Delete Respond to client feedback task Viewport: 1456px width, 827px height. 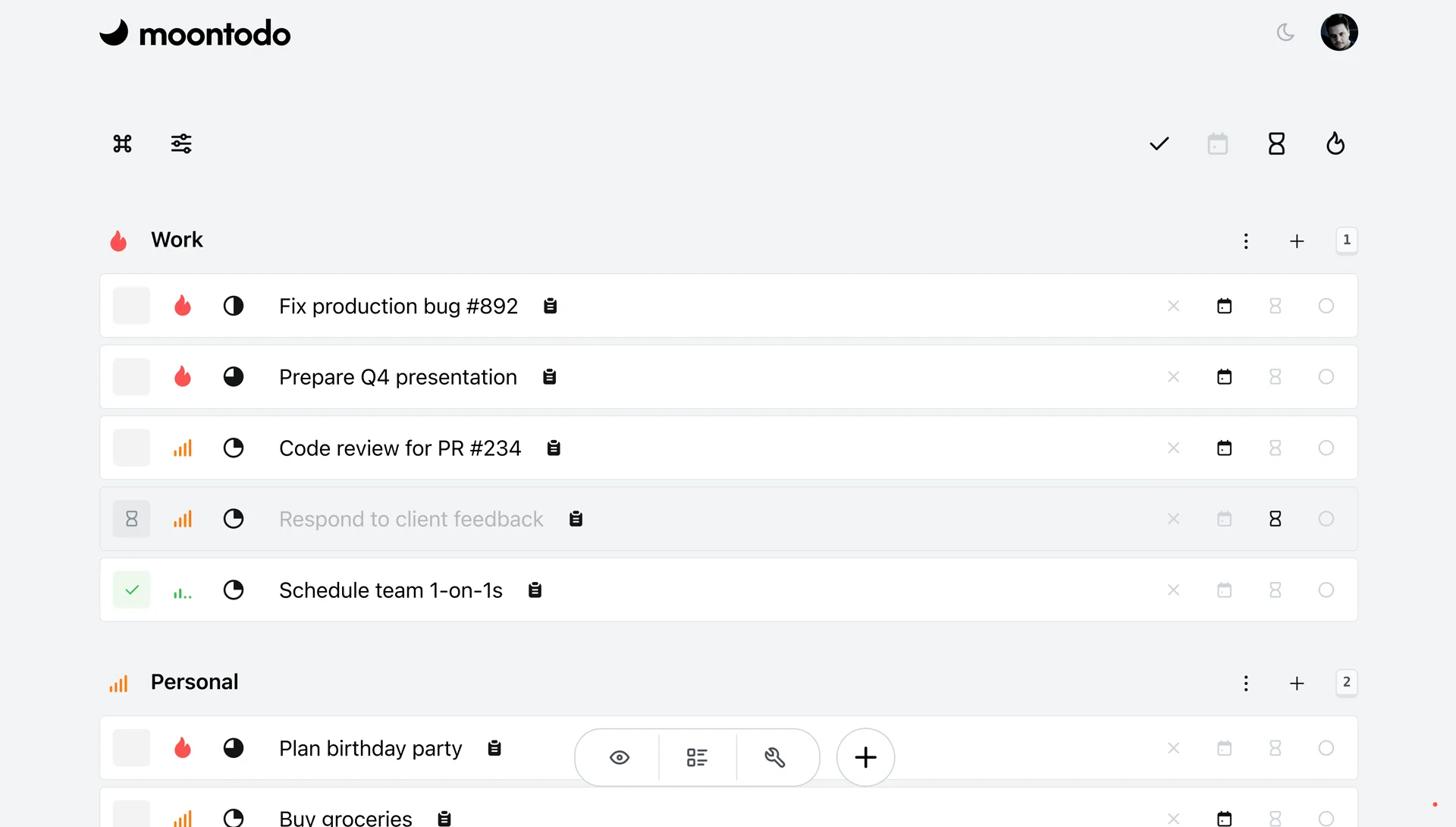pyautogui.click(x=1173, y=519)
